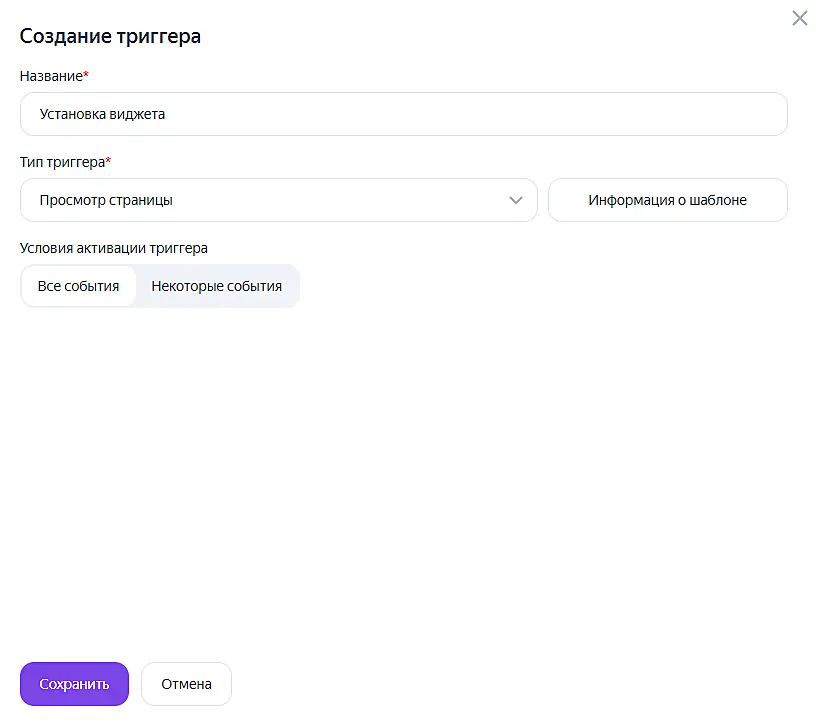Click the chevron arrow in trigger type dropdown

[x=516, y=200]
